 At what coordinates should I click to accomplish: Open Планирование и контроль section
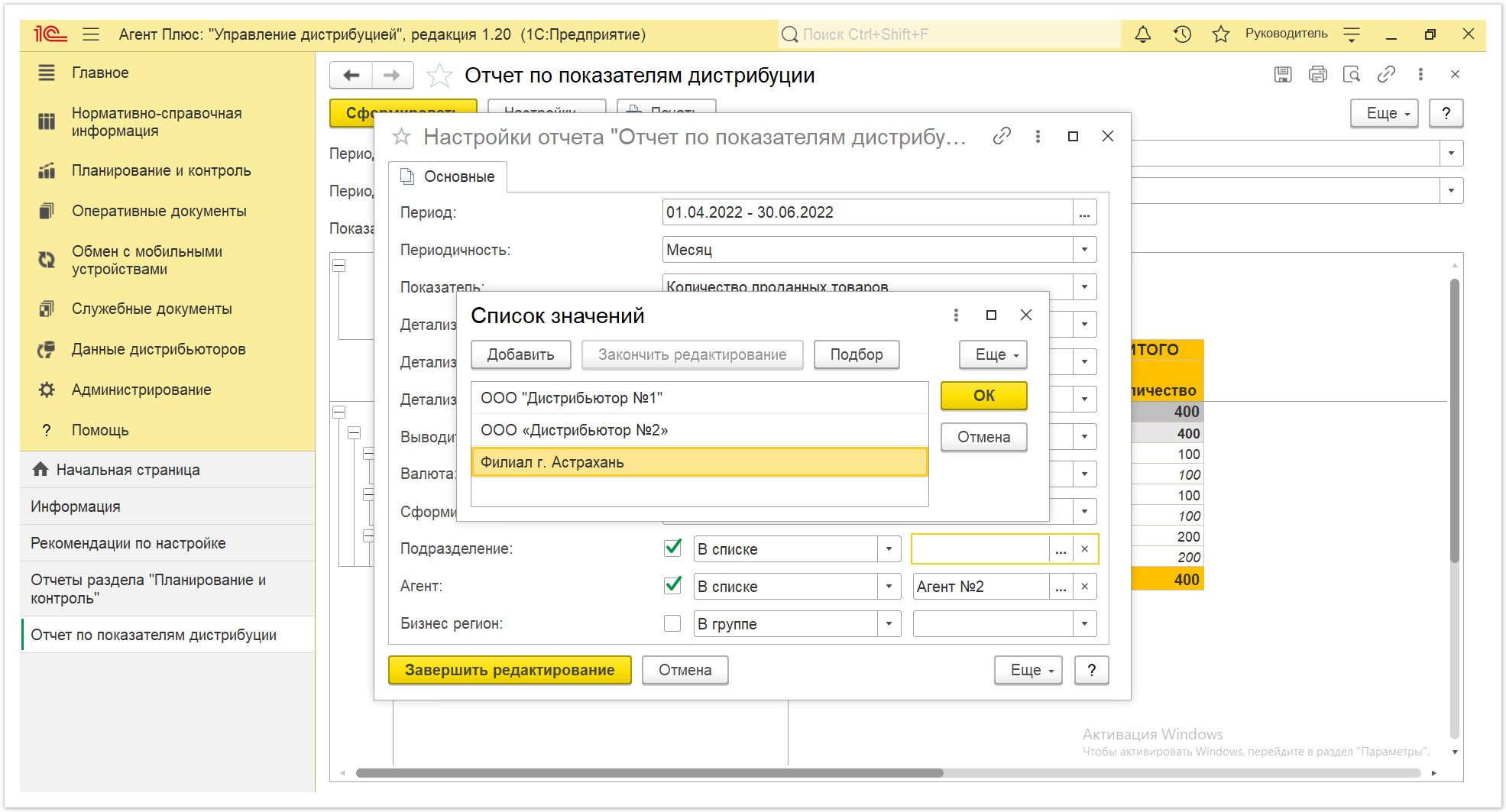pos(161,170)
